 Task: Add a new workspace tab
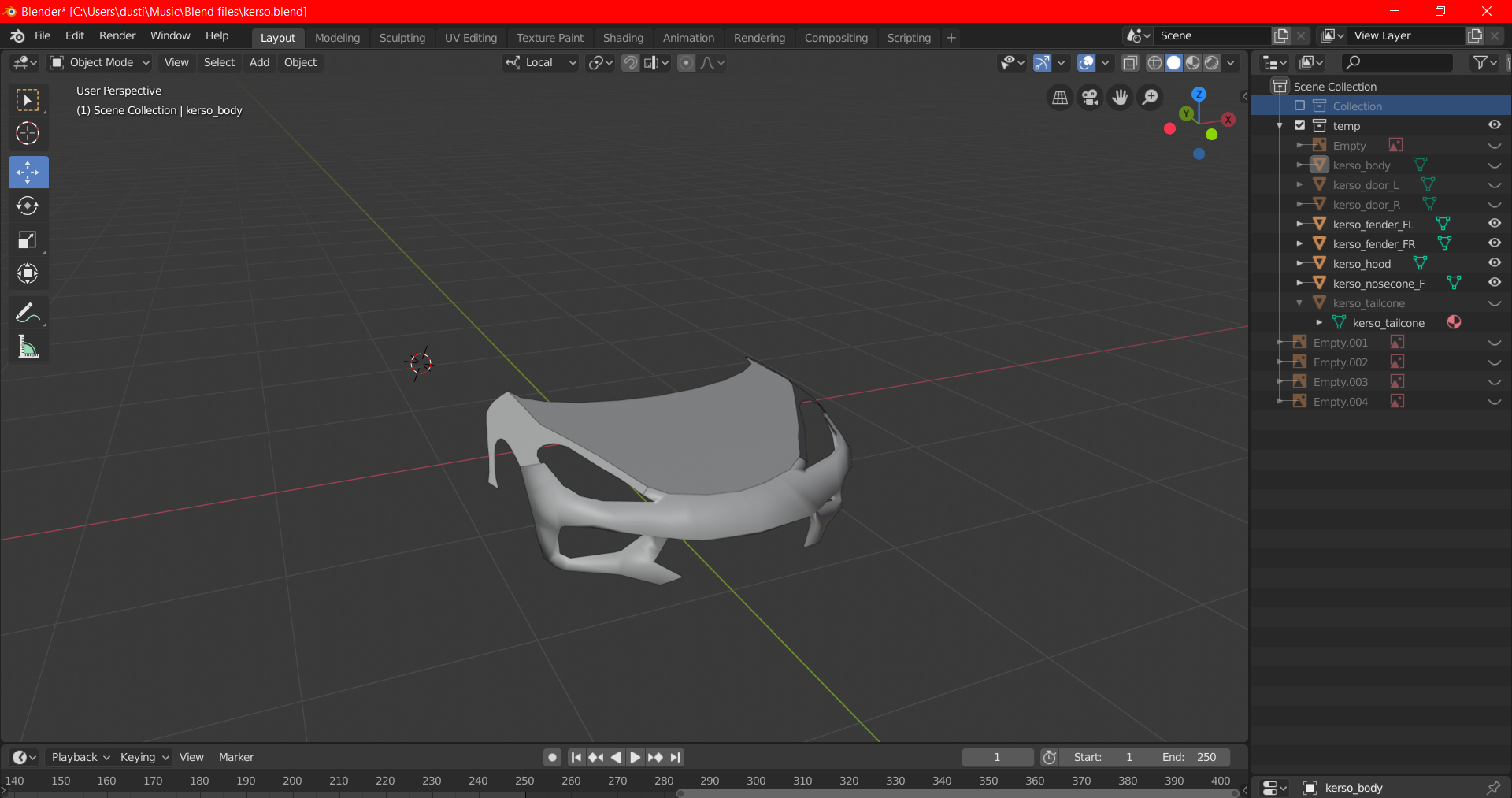coord(951,38)
